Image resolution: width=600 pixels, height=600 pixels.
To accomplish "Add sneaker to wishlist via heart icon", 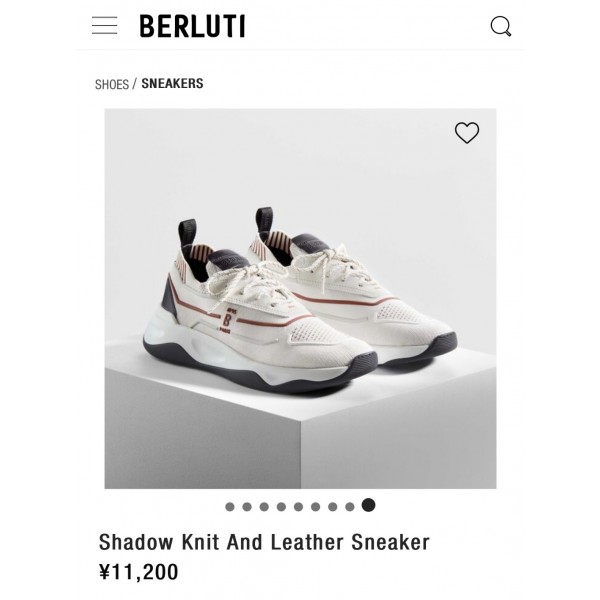I will pyautogui.click(x=466, y=133).
